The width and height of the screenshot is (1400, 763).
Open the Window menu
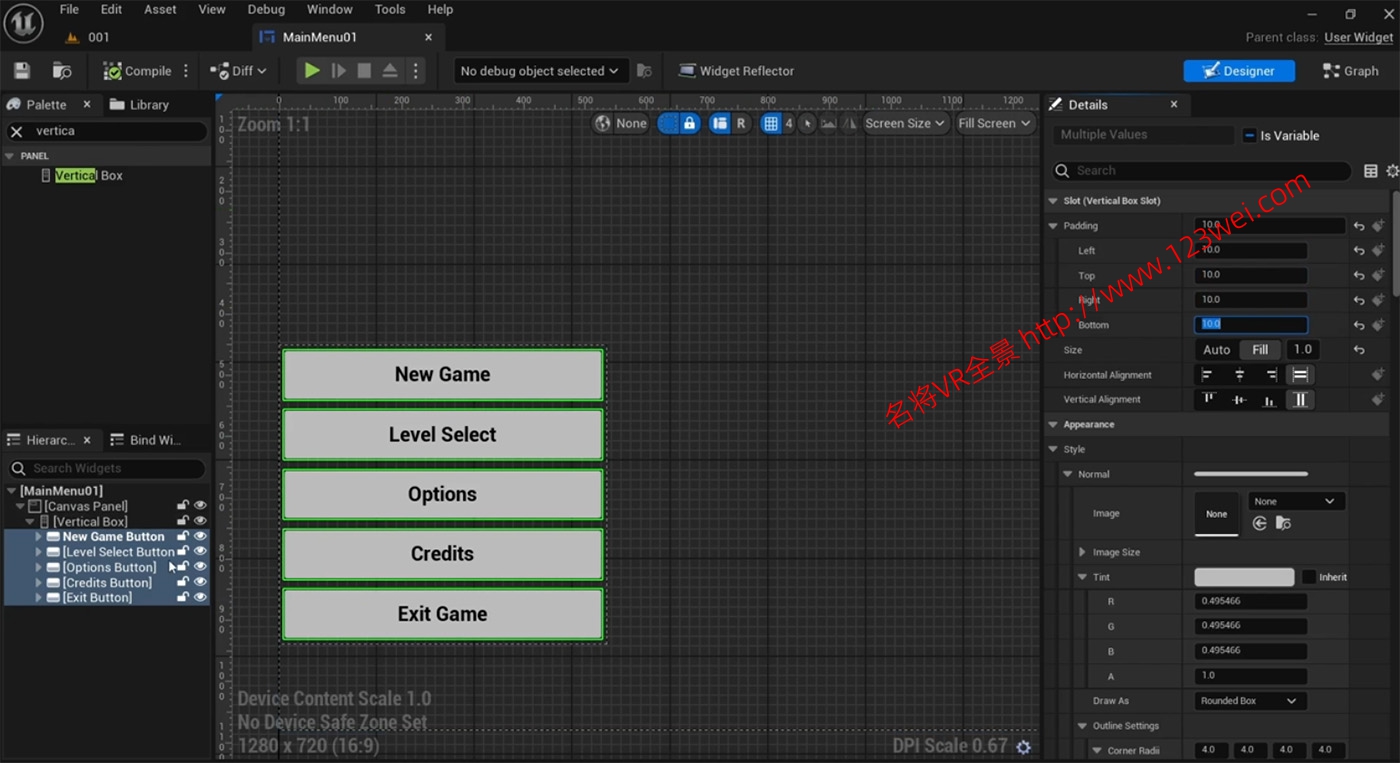tap(329, 9)
